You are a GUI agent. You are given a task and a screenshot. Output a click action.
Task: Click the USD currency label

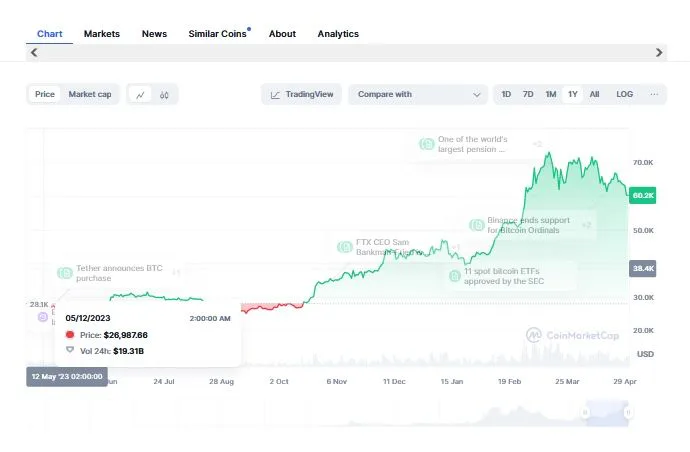coord(645,354)
